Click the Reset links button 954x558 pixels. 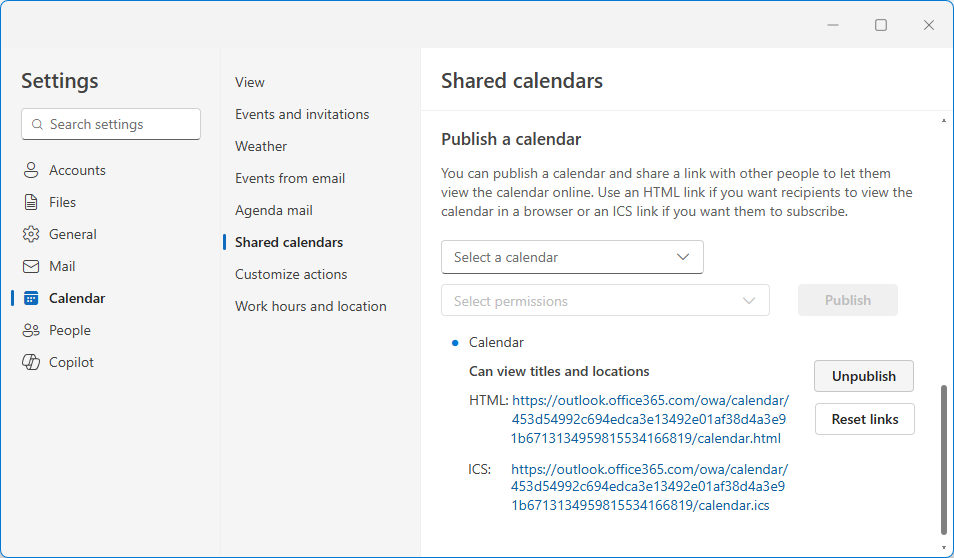[865, 419]
